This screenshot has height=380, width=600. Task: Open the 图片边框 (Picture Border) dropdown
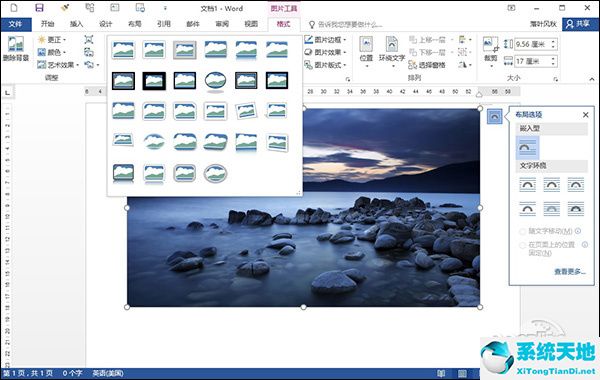coord(326,39)
